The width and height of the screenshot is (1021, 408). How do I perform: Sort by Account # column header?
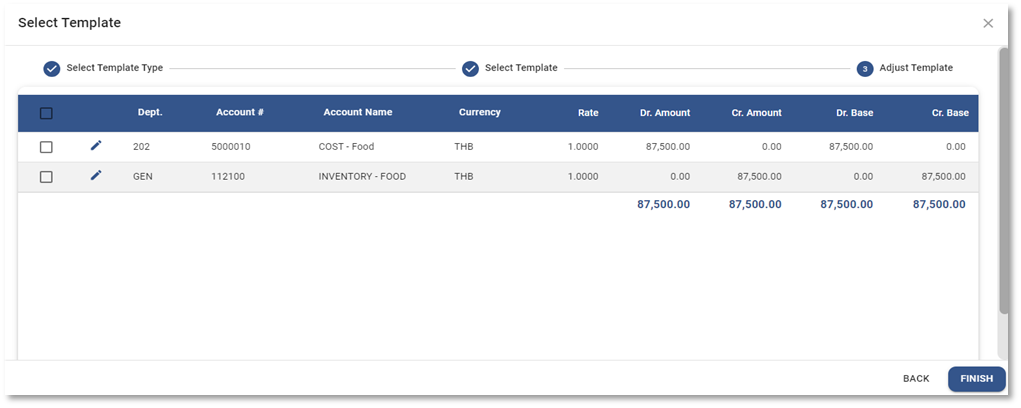pyautogui.click(x=239, y=113)
